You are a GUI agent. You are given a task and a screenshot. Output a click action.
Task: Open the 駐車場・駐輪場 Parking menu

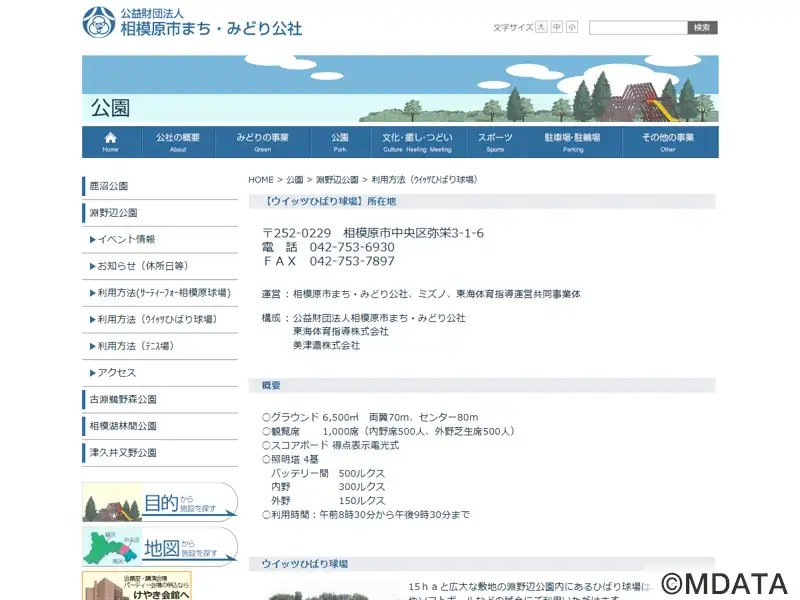pos(572,142)
